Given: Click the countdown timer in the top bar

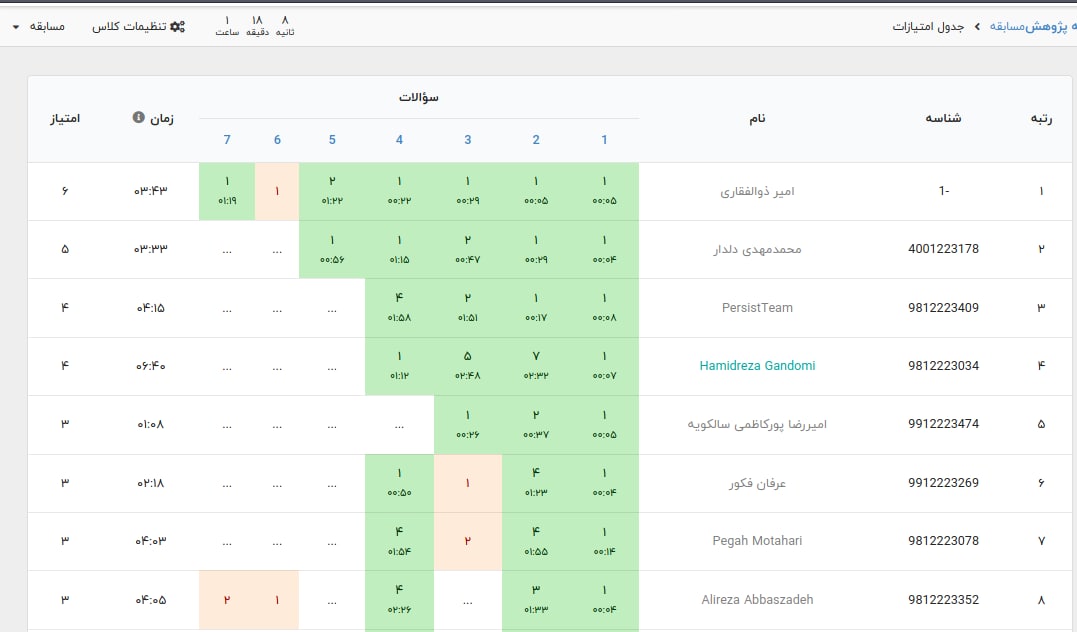Looking at the screenshot, I should click(255, 26).
